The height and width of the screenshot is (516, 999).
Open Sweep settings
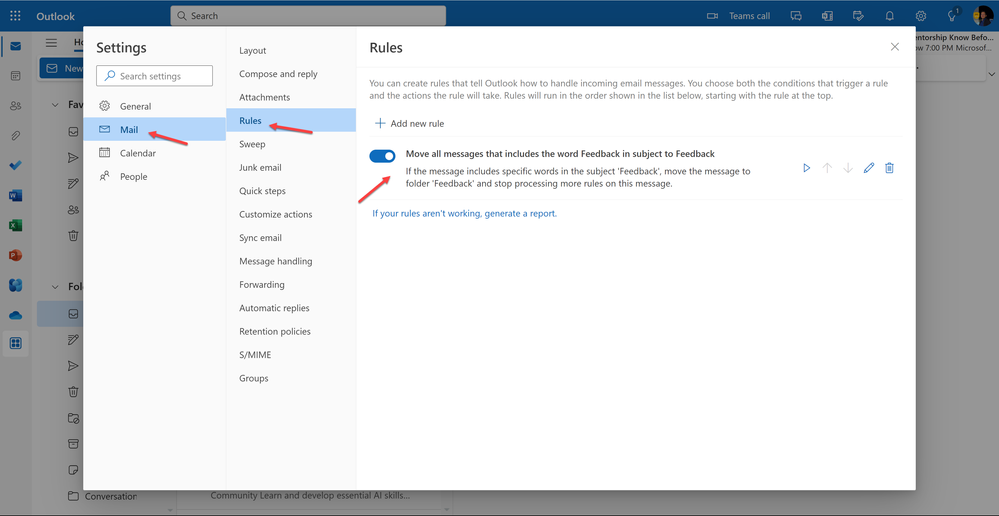(291, 144)
